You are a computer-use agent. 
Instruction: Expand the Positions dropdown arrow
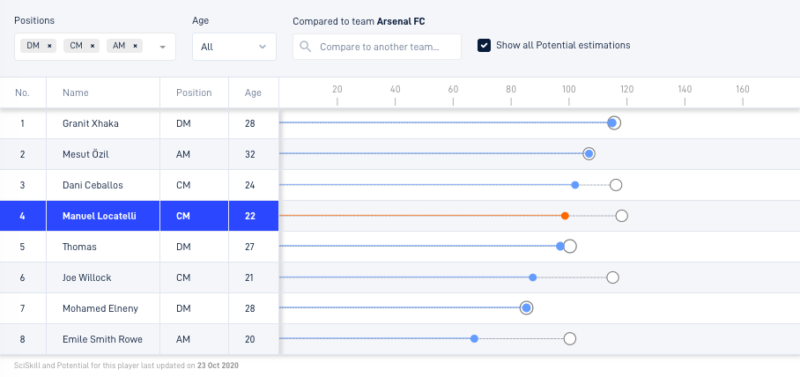163,47
